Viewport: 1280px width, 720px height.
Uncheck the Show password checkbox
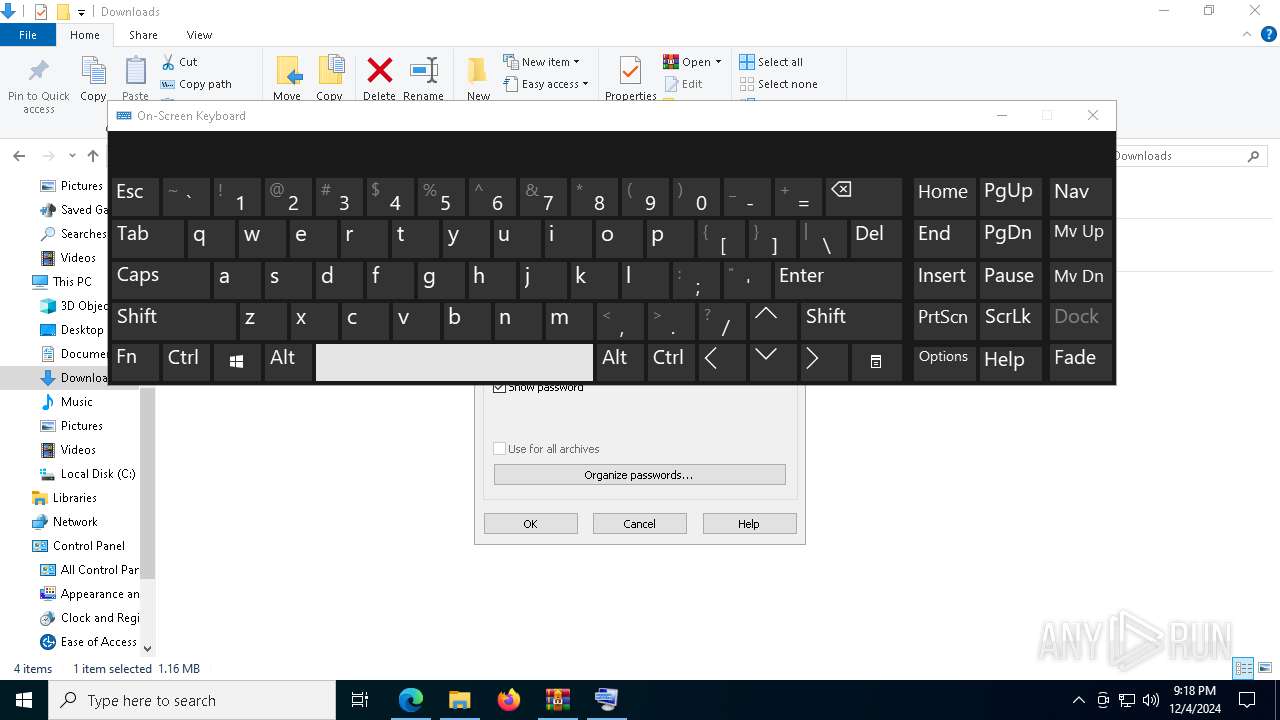coord(500,388)
